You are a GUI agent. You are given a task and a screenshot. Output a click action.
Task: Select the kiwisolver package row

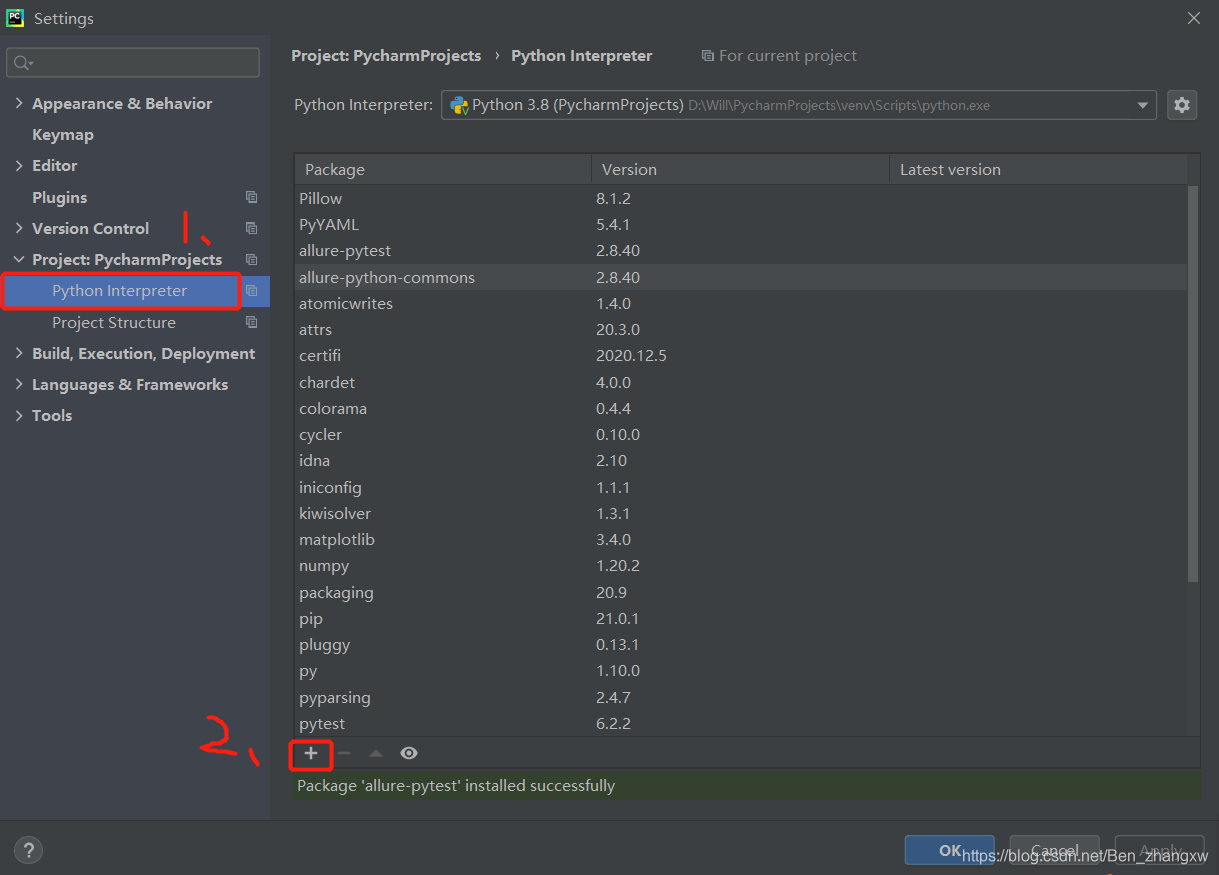coord(741,513)
